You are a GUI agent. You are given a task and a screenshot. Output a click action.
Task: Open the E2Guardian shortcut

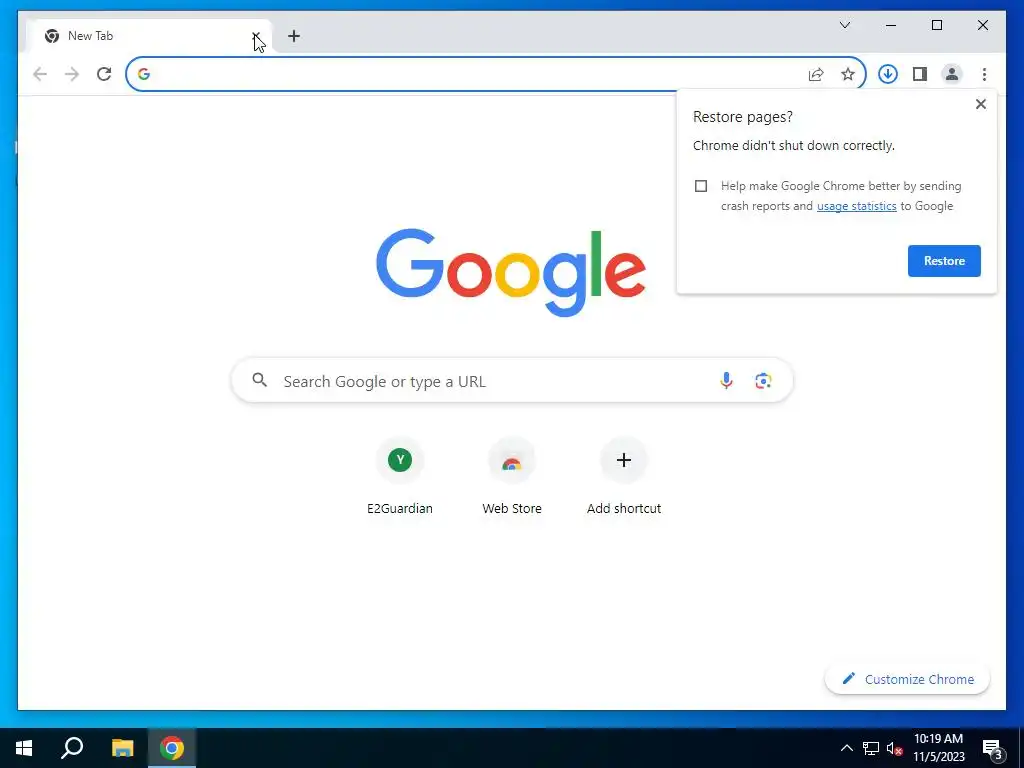400,475
